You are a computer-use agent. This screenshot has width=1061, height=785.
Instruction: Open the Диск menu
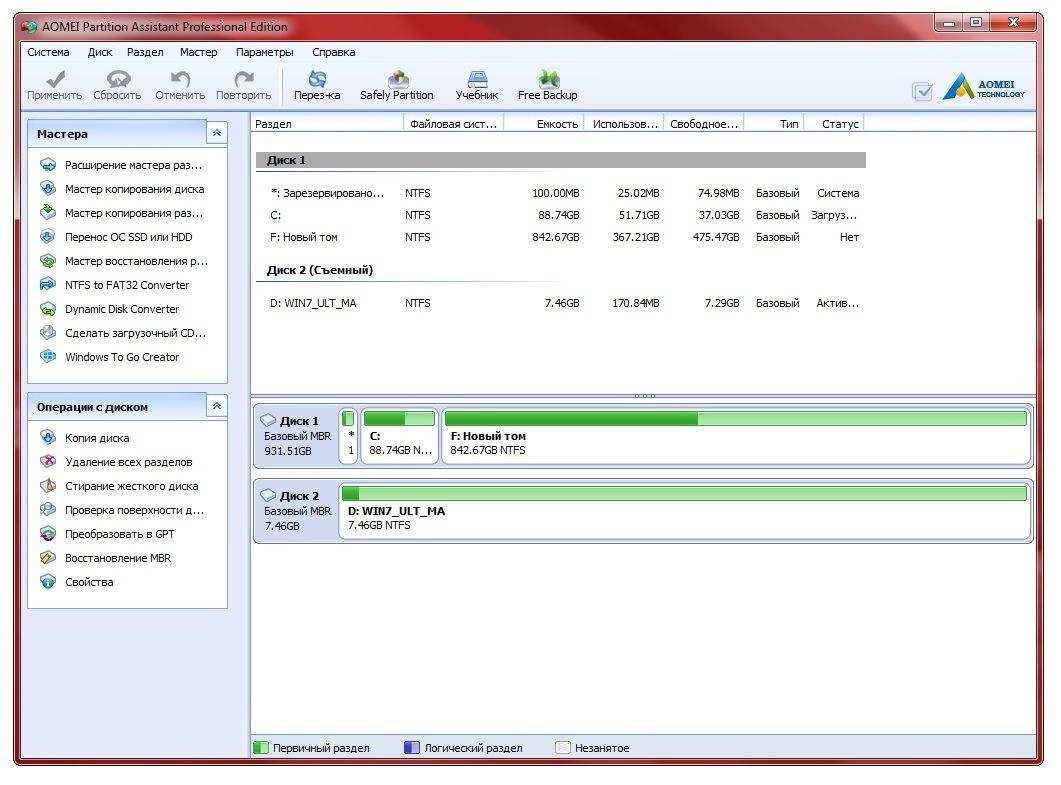tap(100, 52)
